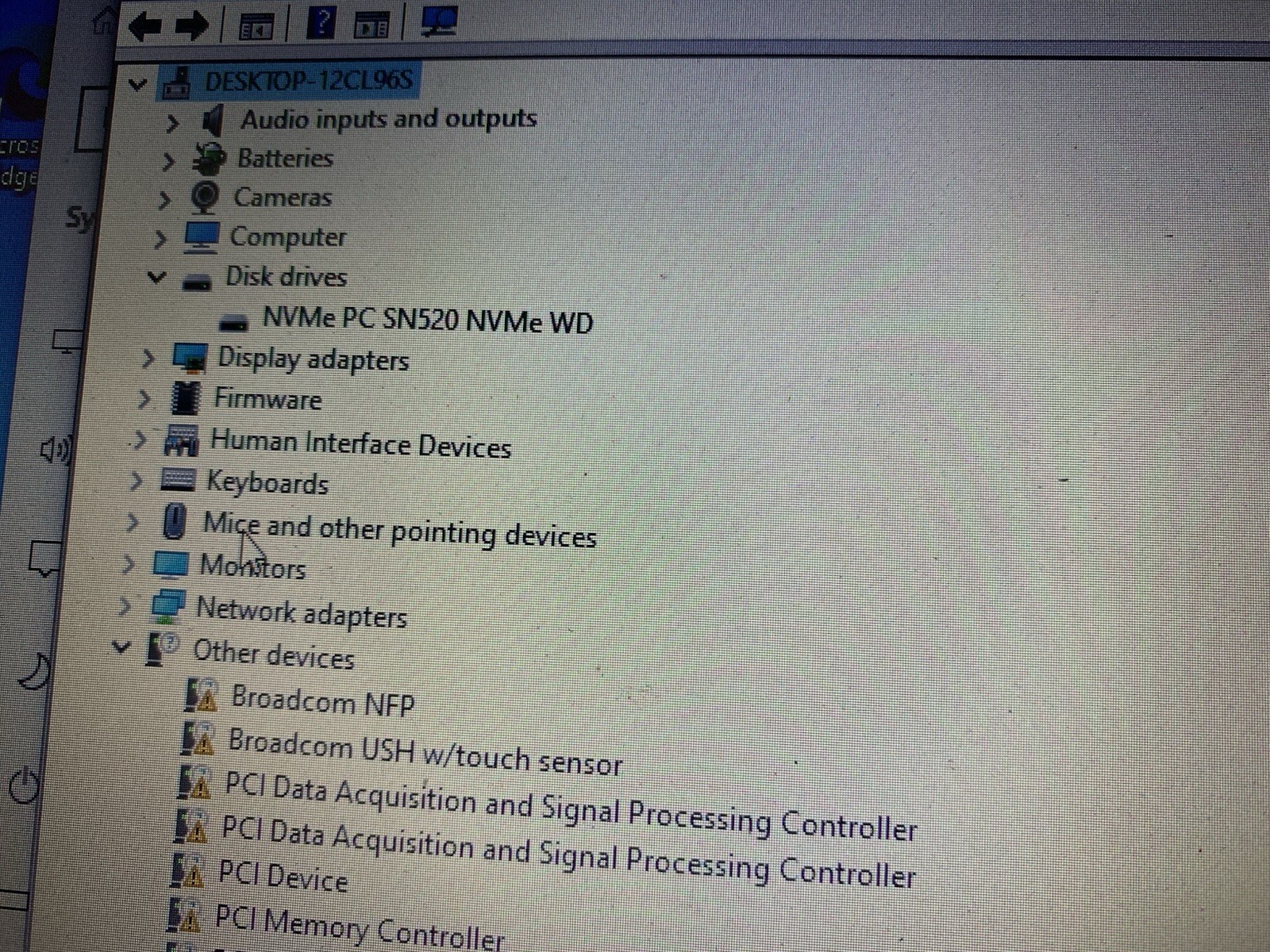Expand Mice and other pointing devices
Image resolution: width=1270 pixels, height=952 pixels.
tap(133, 523)
